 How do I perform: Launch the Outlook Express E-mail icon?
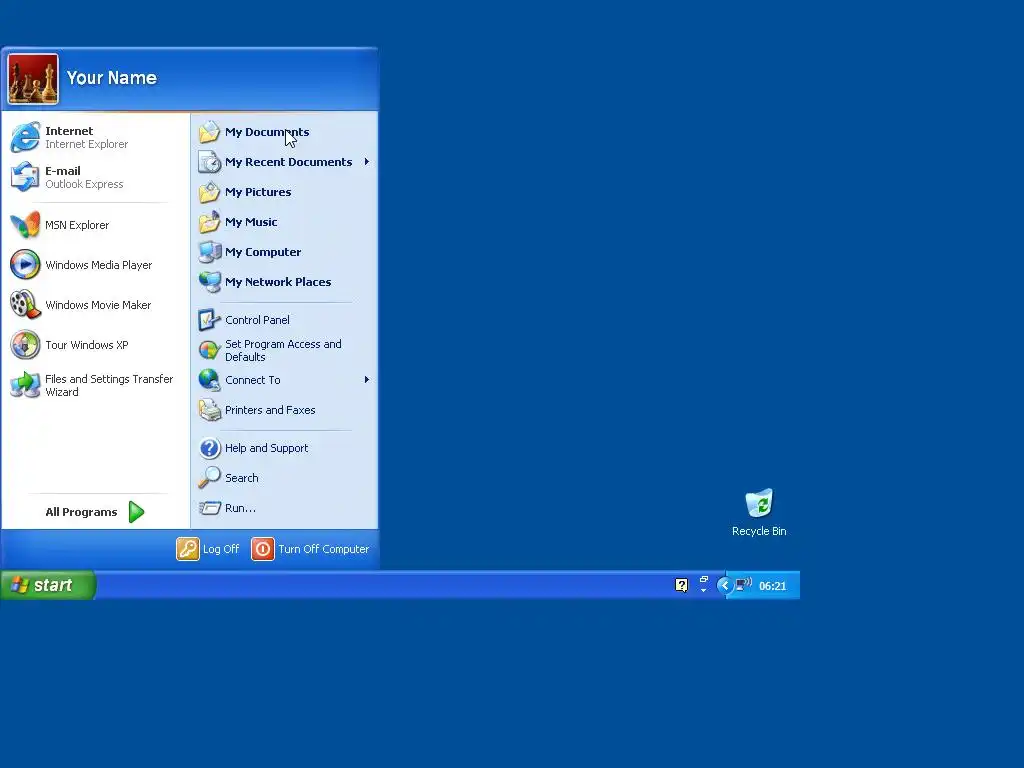pos(25,177)
